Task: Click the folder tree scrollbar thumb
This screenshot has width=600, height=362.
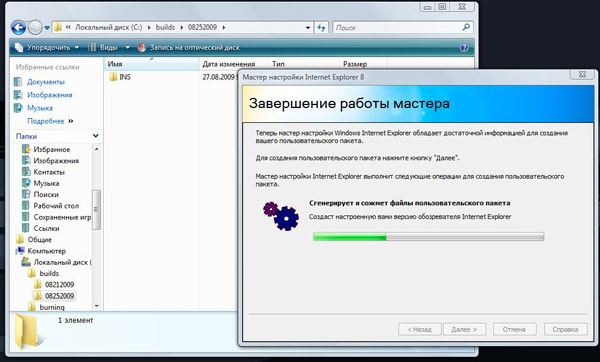Action: pos(96,209)
